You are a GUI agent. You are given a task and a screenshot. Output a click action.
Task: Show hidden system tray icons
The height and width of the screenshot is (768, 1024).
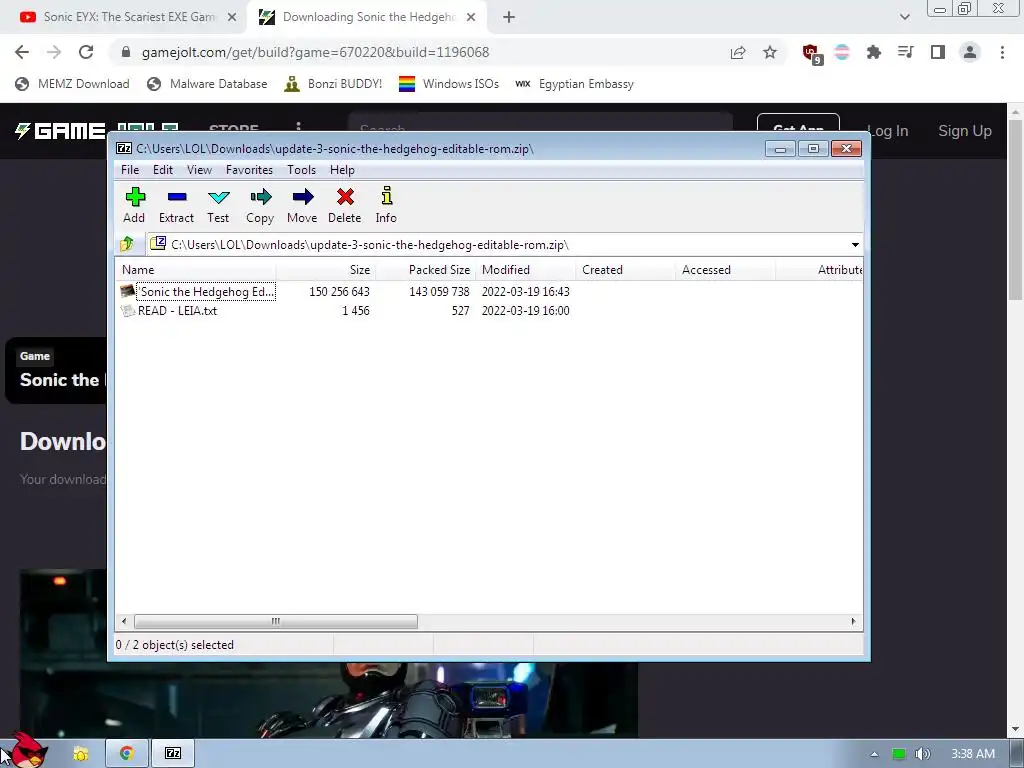pyautogui.click(x=874, y=754)
